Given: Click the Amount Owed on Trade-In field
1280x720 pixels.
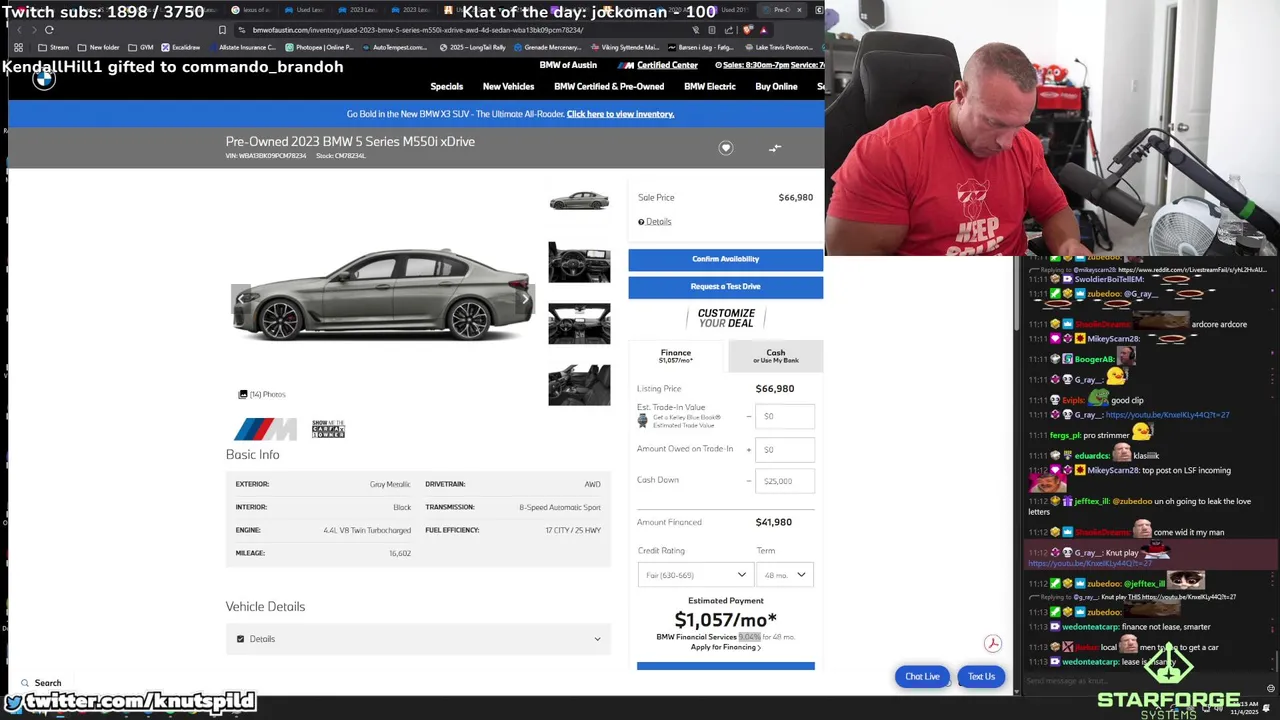Looking at the screenshot, I should pyautogui.click(x=785, y=449).
